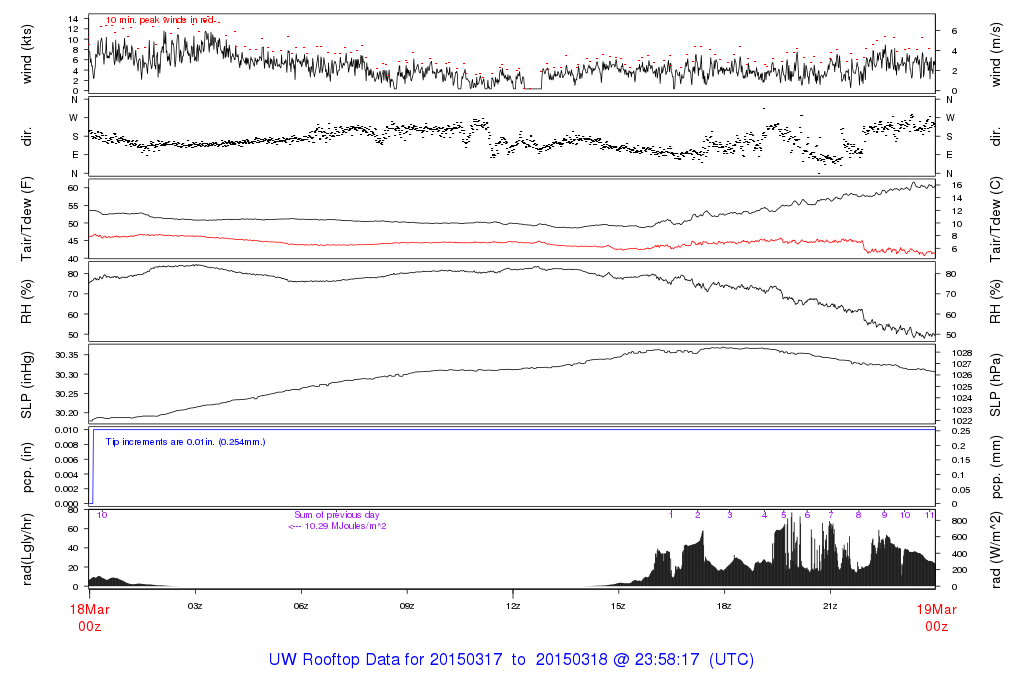Click the 03z time axis tick label

pos(195,606)
